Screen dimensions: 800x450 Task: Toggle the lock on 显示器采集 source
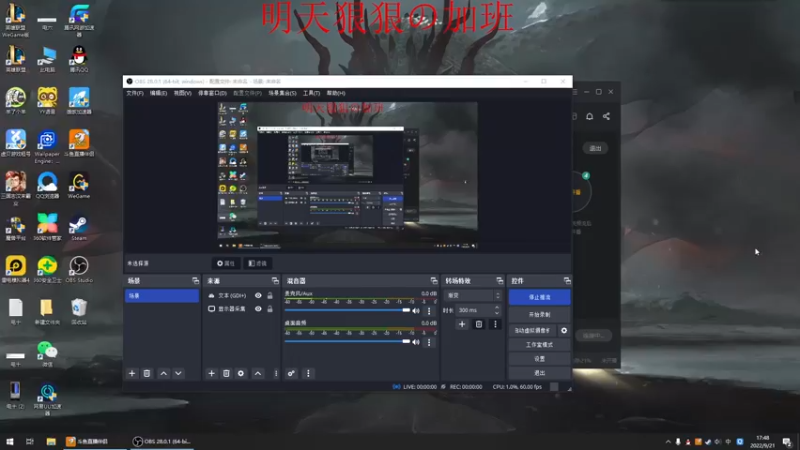pyautogui.click(x=270, y=309)
